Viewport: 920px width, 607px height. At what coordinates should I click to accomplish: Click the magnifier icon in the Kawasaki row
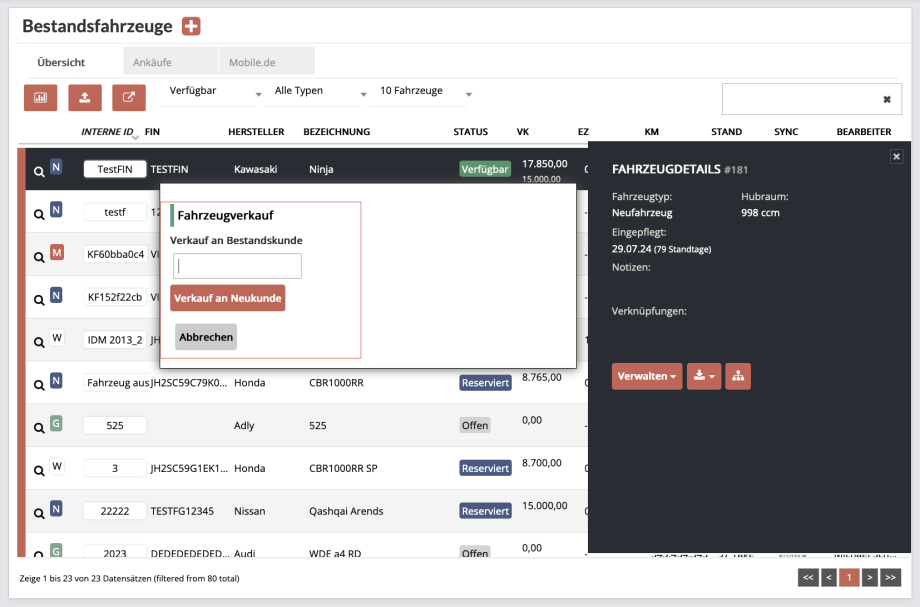pos(39,171)
